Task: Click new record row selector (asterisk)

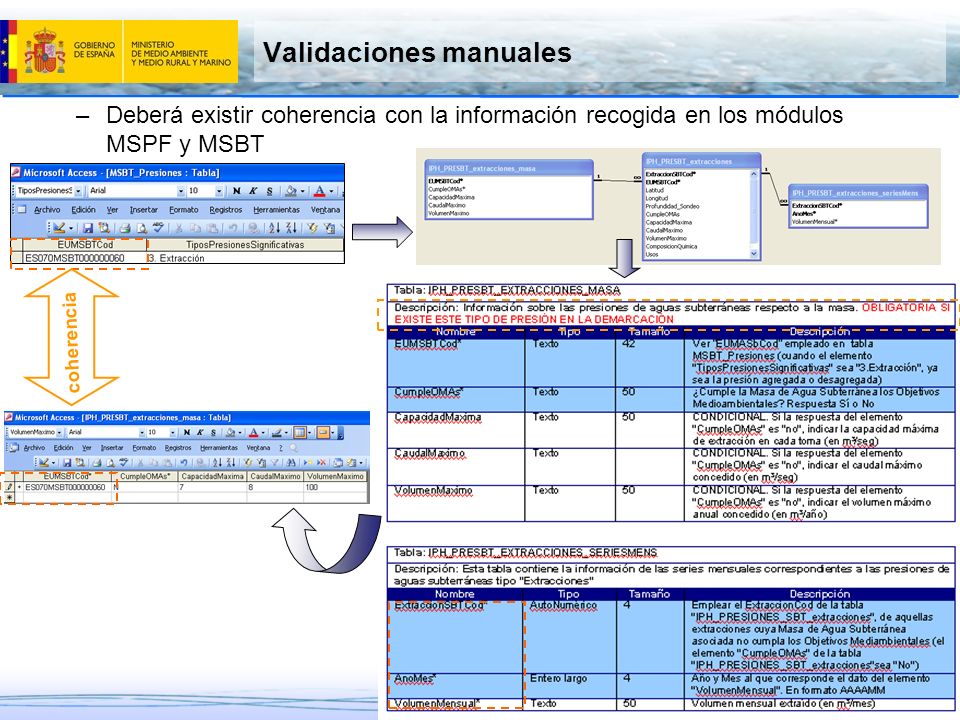Action: (x=9, y=497)
